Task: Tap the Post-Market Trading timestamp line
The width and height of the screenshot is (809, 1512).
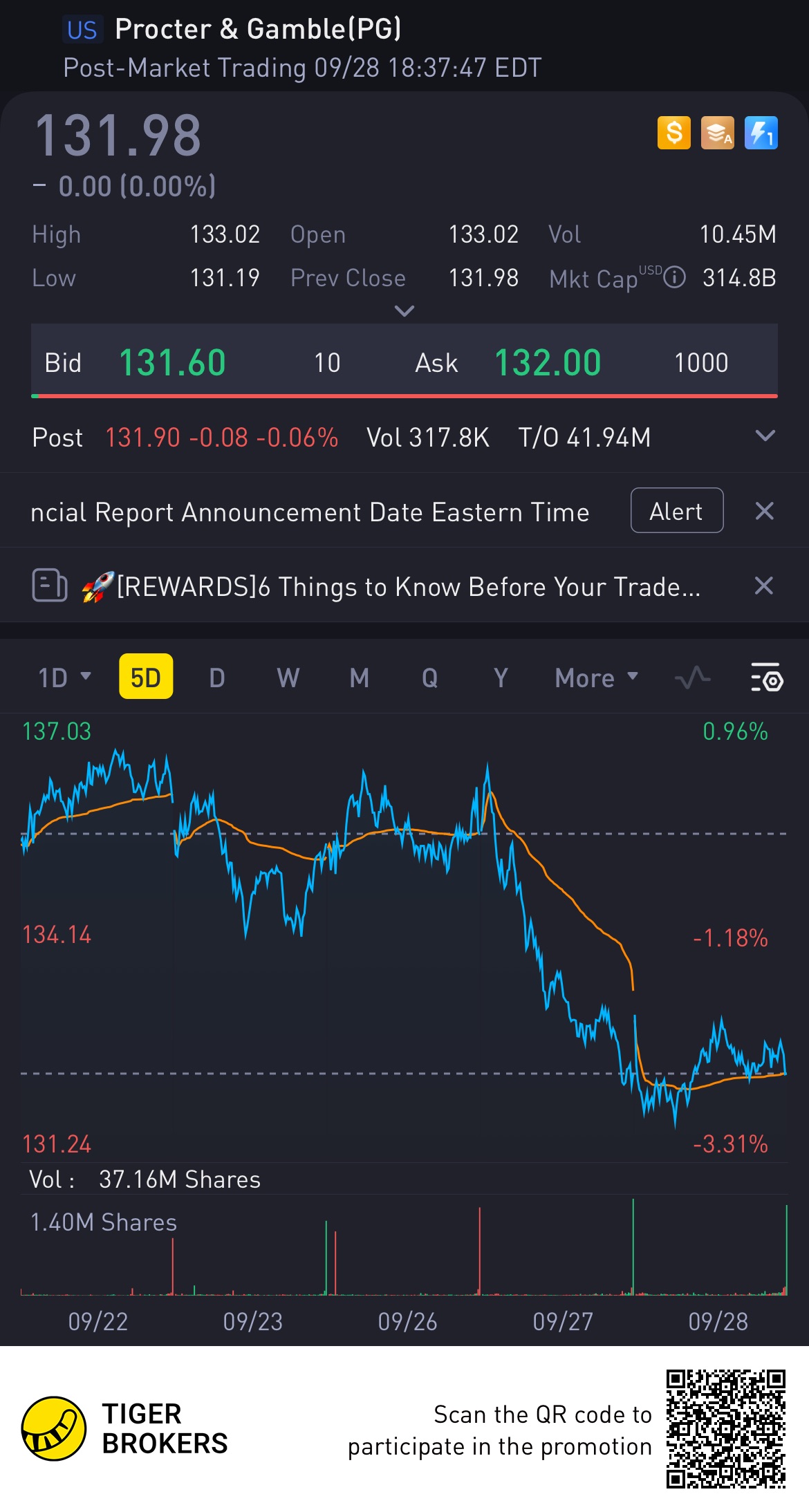Action: (302, 68)
